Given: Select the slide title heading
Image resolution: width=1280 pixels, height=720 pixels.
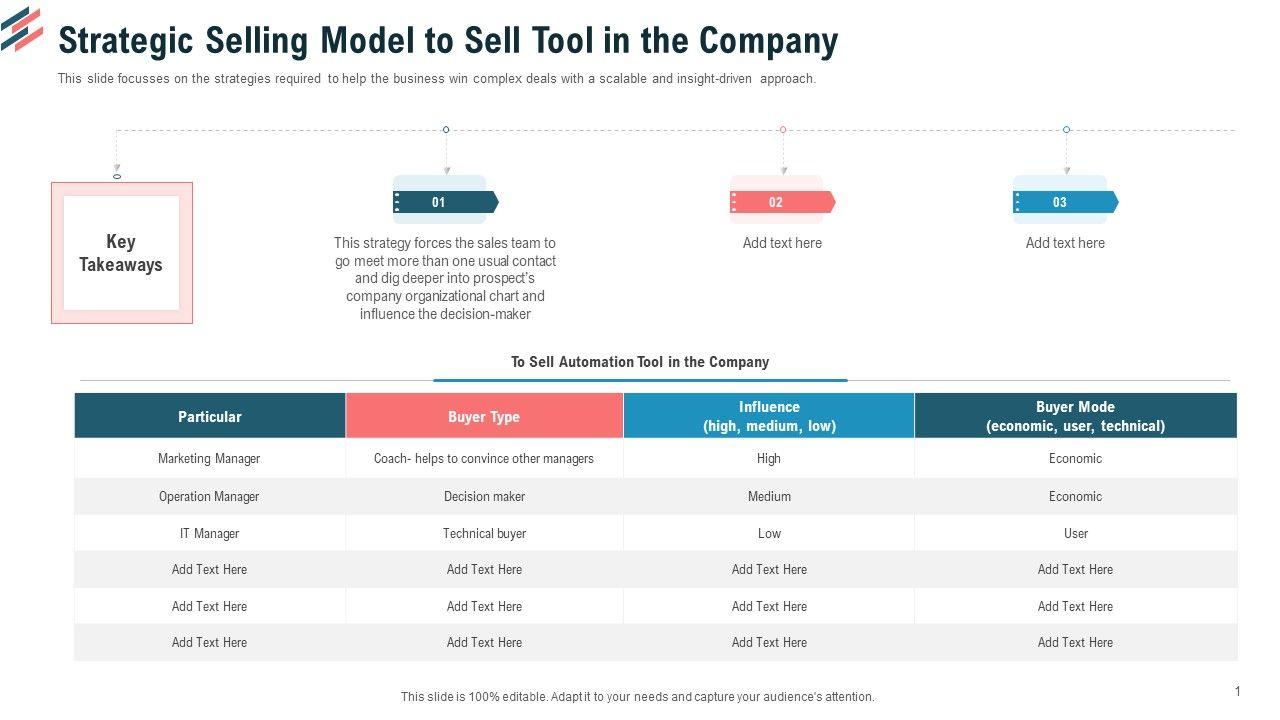Looking at the screenshot, I should pyautogui.click(x=448, y=41).
